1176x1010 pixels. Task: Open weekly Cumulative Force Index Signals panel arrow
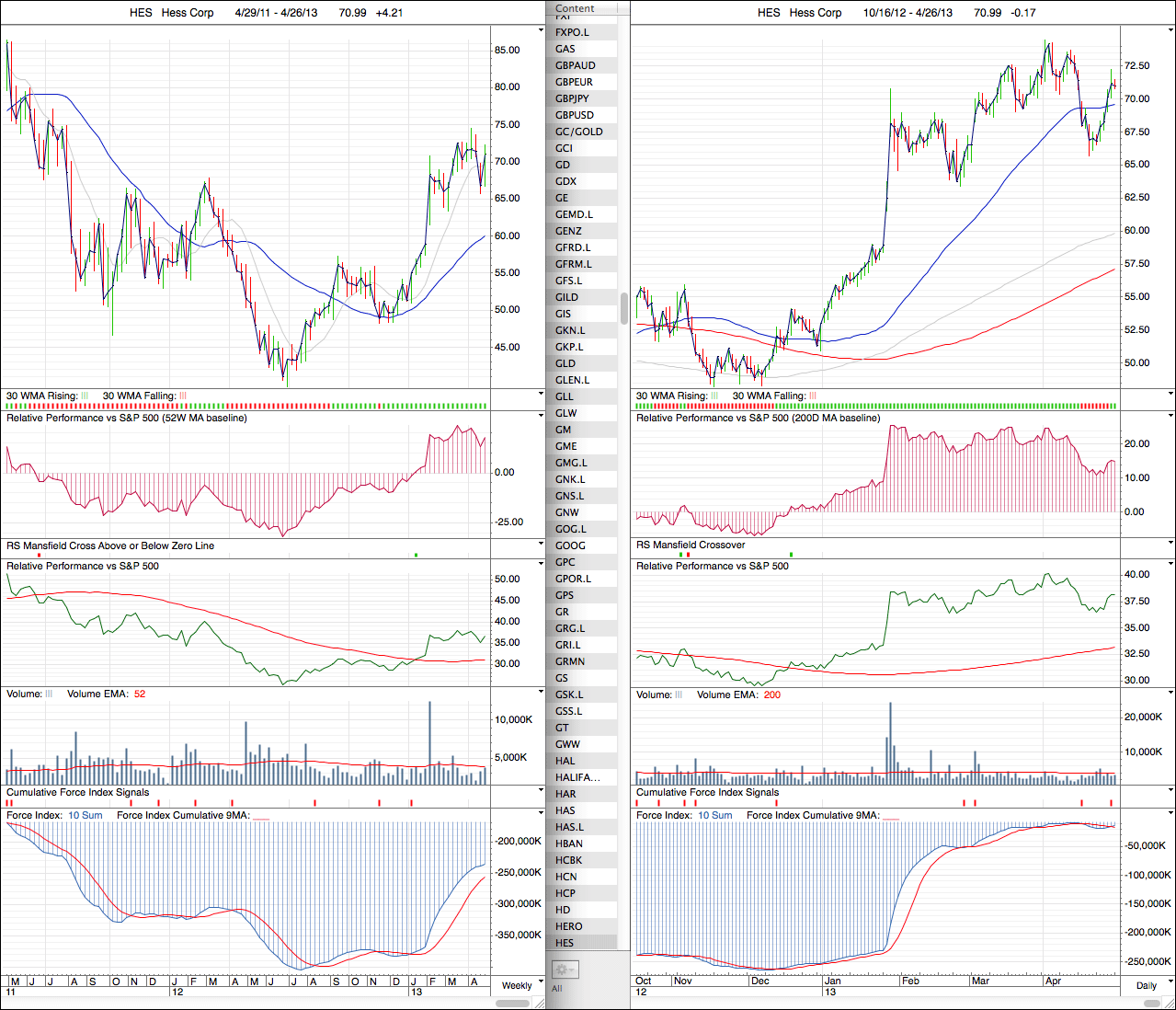click(x=541, y=791)
